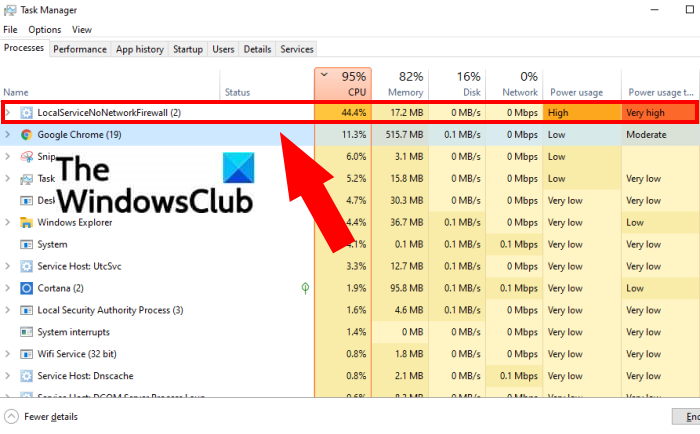Click the Wifi Service (32 bit) icon
The width and height of the screenshot is (700, 434).
coord(26,354)
